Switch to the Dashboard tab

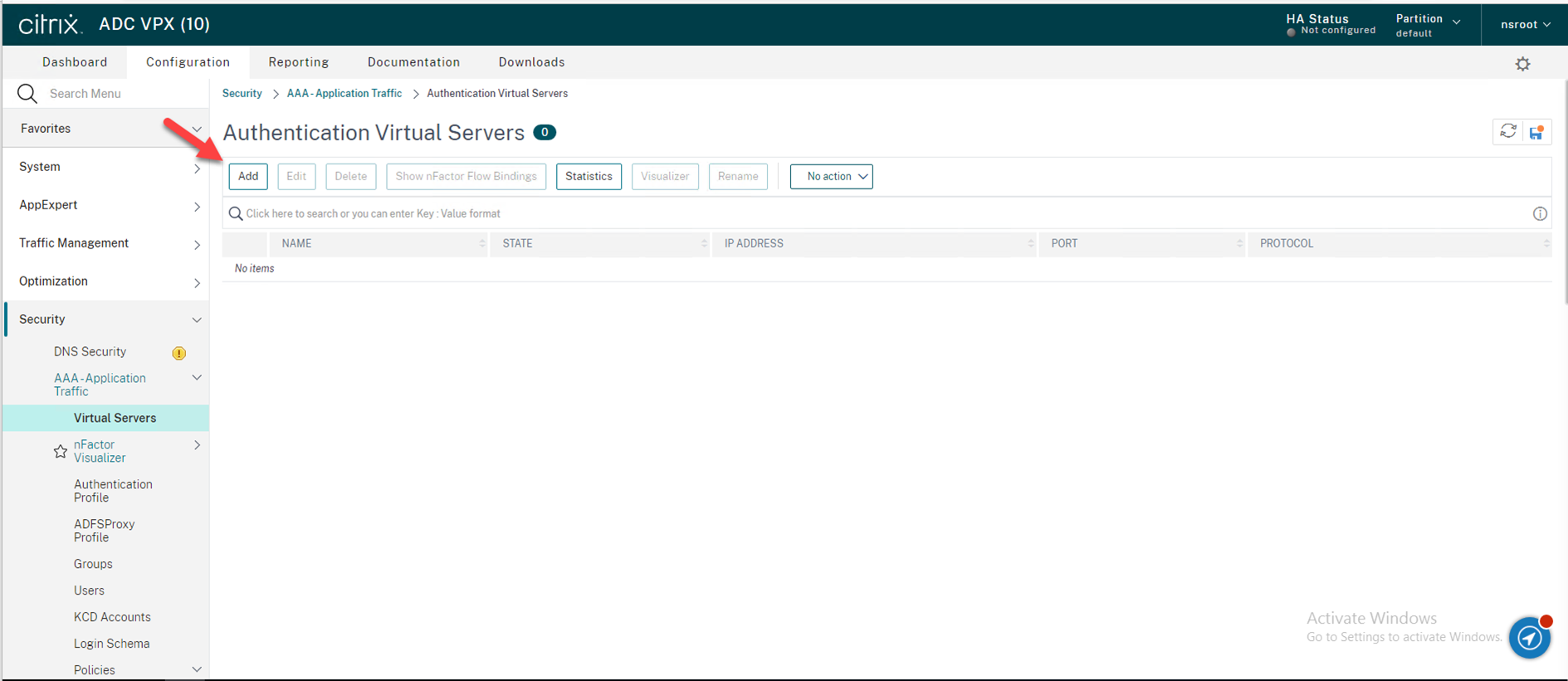(75, 62)
